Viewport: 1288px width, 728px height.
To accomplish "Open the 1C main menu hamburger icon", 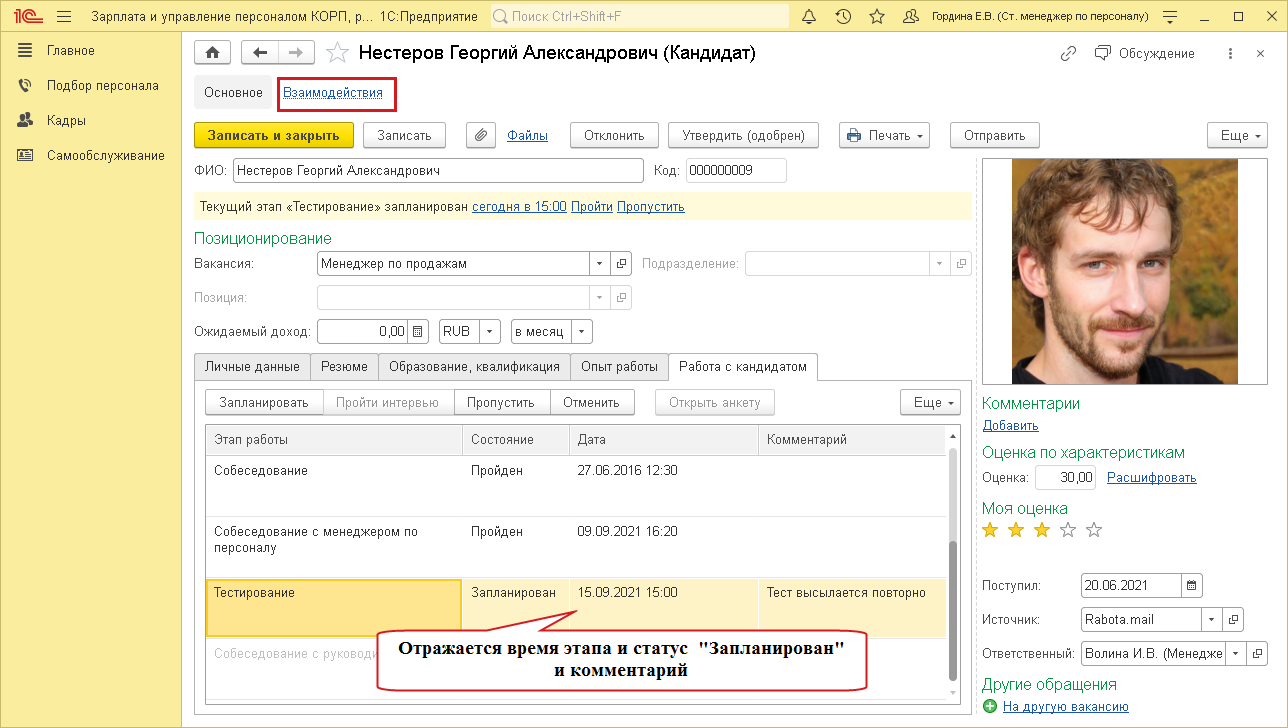I will tap(65, 17).
